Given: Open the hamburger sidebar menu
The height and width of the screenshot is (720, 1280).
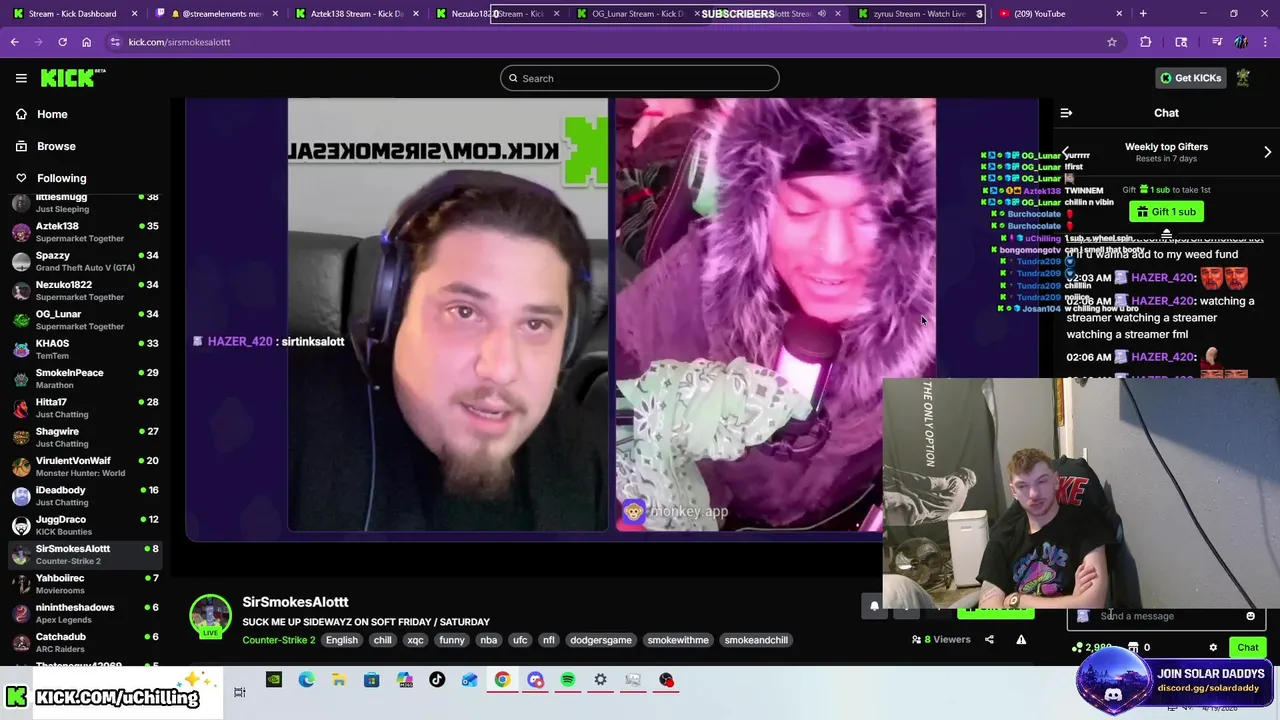Looking at the screenshot, I should (x=21, y=78).
